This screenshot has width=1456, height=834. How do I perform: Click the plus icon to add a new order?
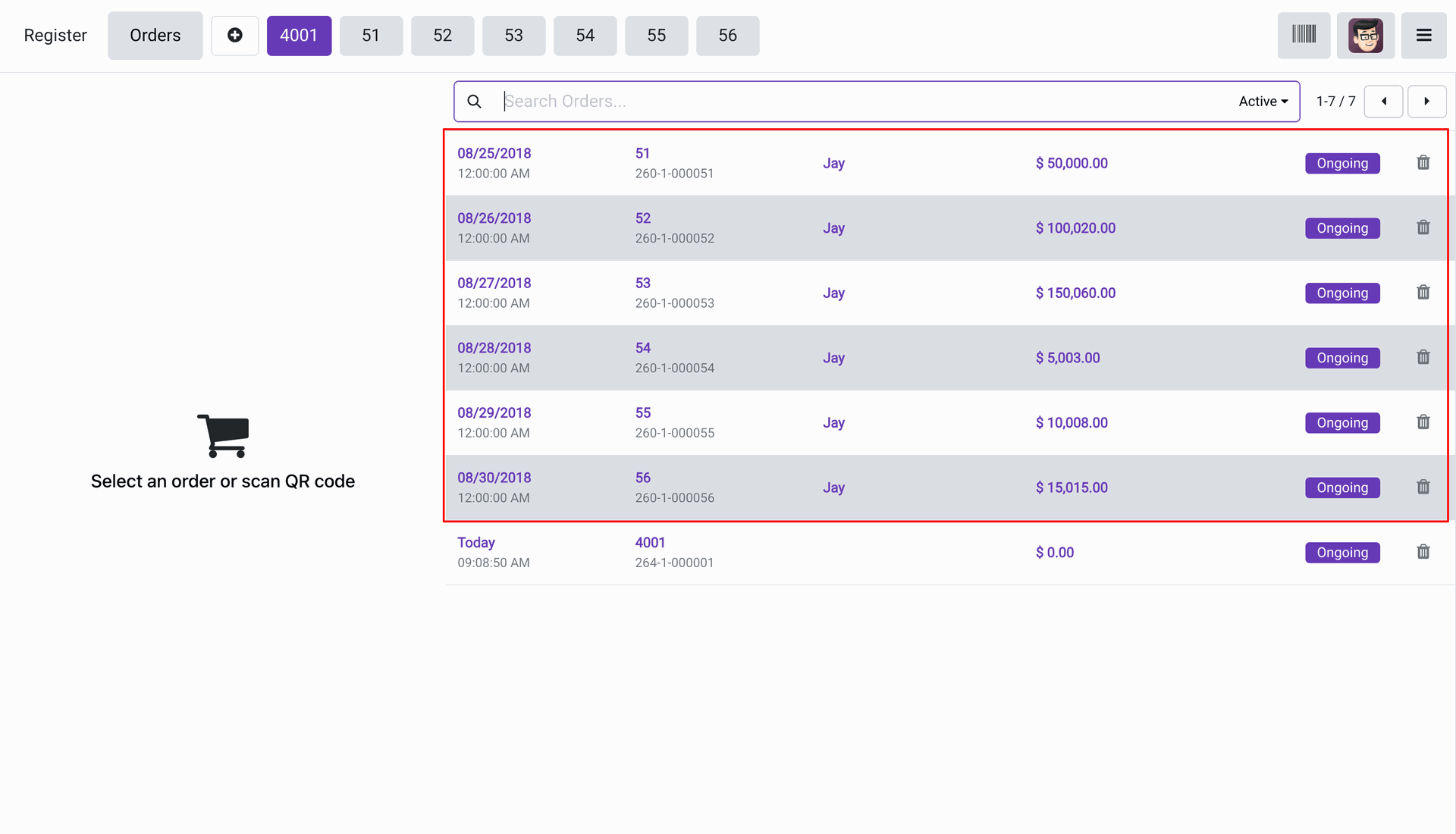(x=235, y=35)
